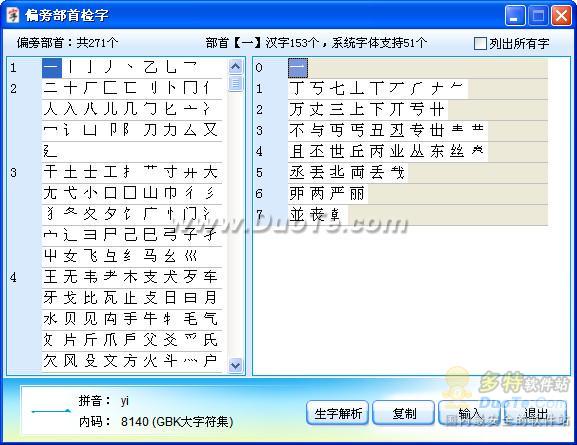This screenshot has height=445, width=577.
Task: Click the 退出 button
Action: point(535,413)
